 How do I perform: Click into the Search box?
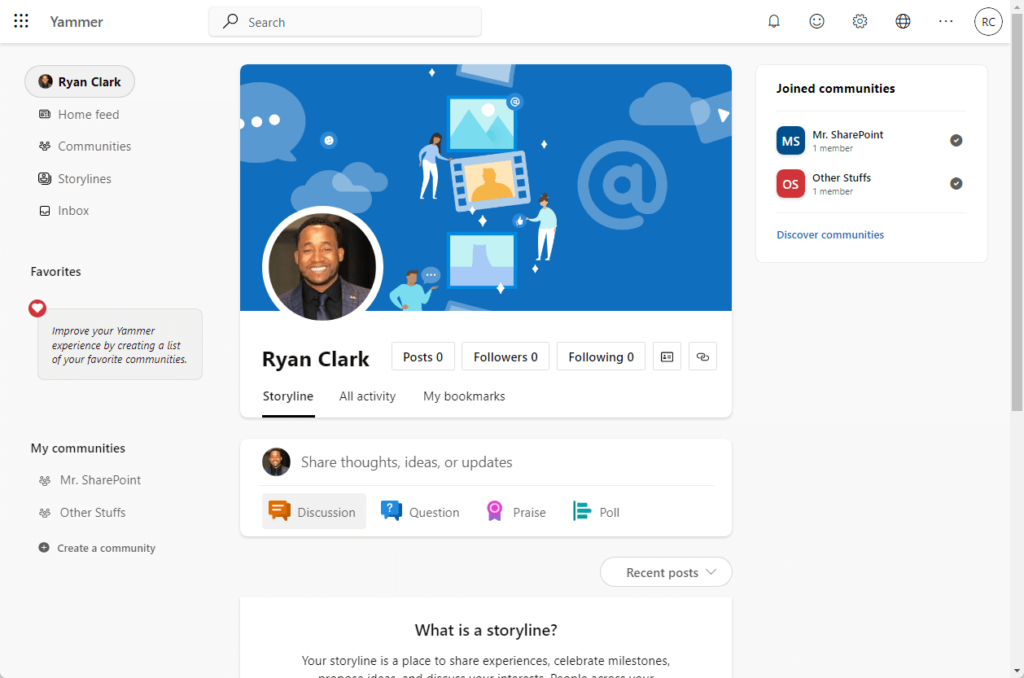point(345,22)
